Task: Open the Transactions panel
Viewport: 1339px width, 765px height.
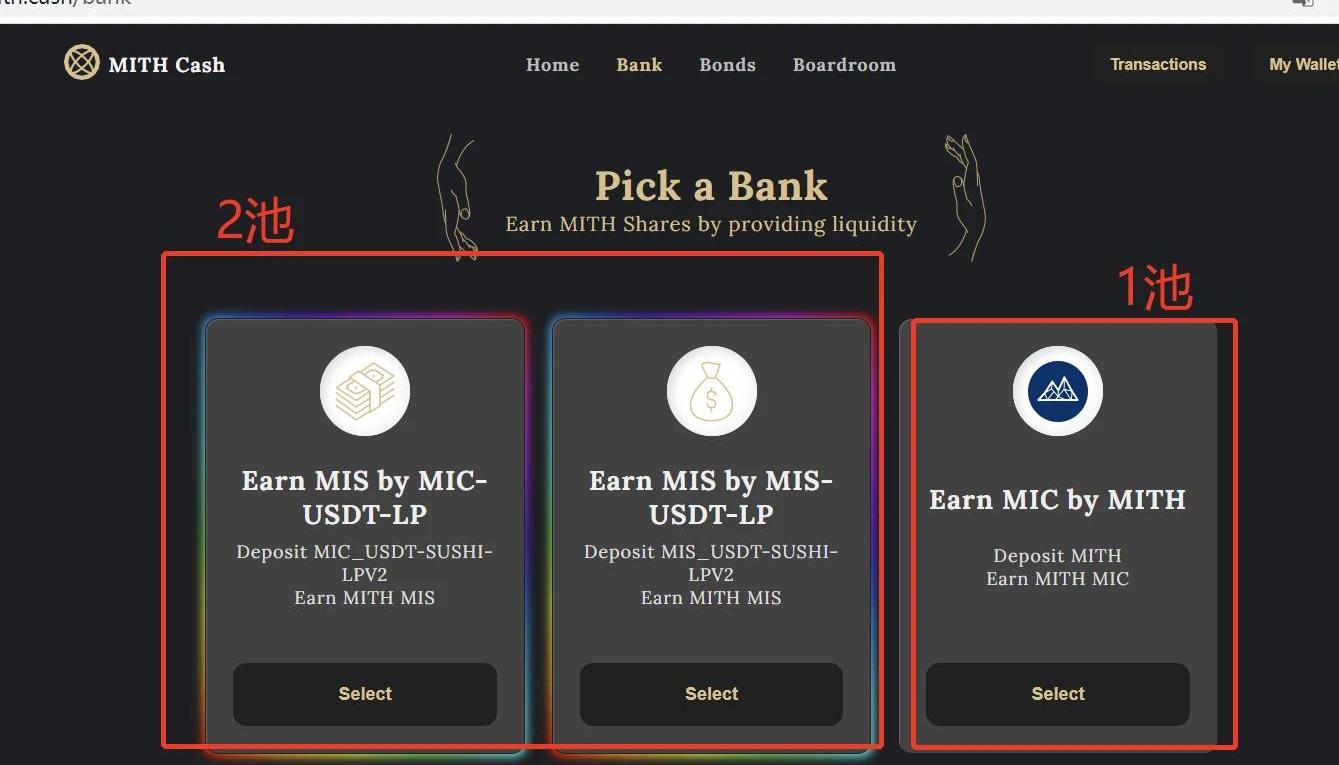Action: pyautogui.click(x=1158, y=65)
